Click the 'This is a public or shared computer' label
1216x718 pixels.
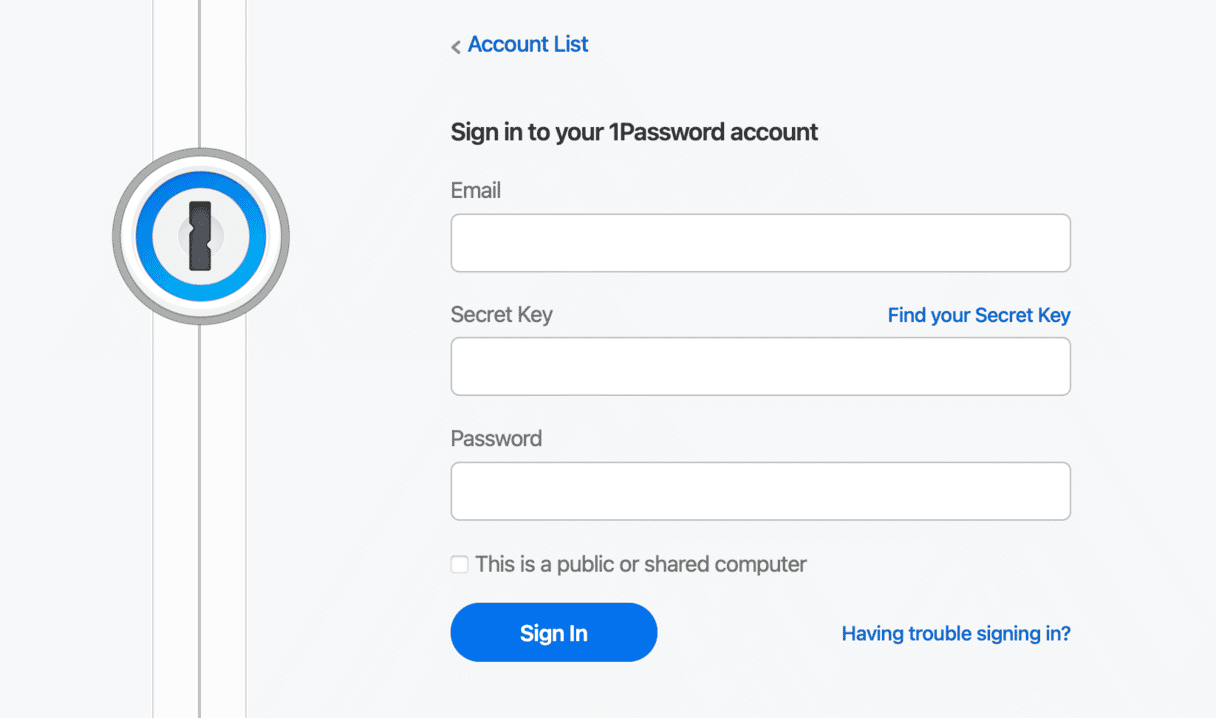[x=641, y=565]
